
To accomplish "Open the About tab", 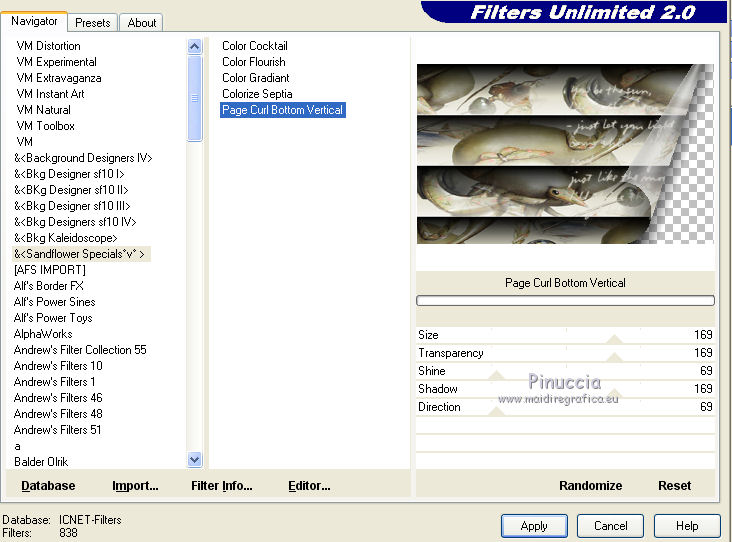I will 141,22.
